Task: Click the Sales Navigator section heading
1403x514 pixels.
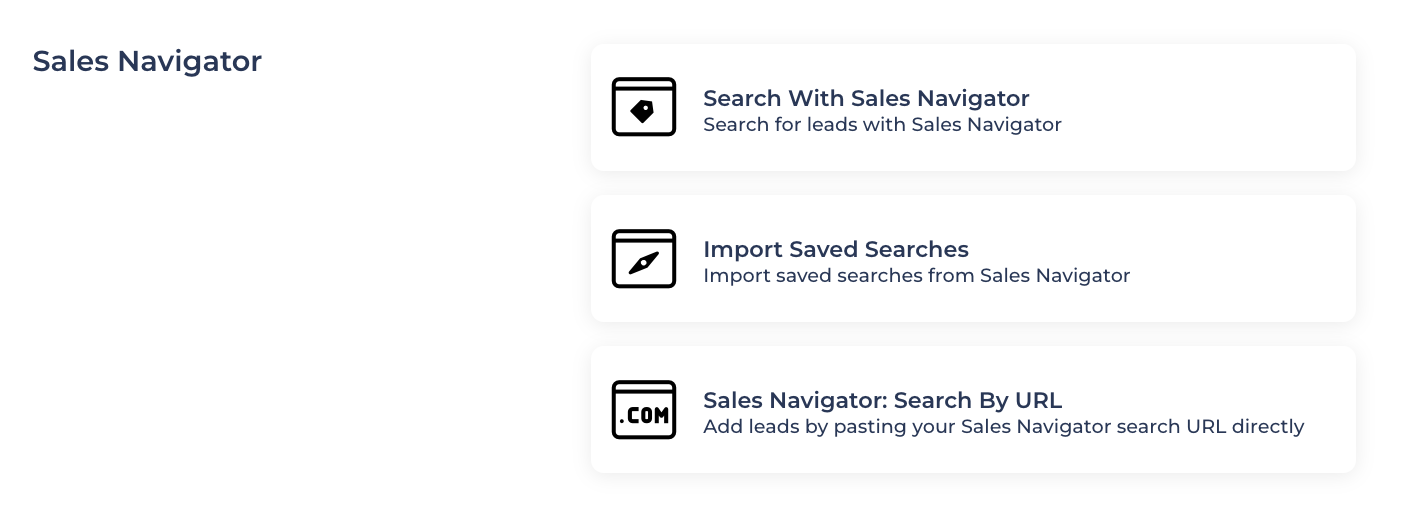Action: (x=147, y=61)
